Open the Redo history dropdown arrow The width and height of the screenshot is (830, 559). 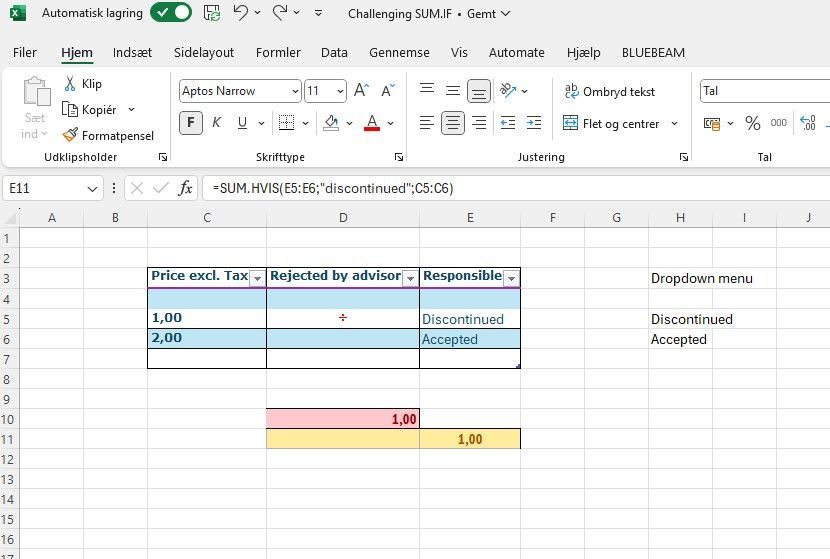[x=296, y=12]
